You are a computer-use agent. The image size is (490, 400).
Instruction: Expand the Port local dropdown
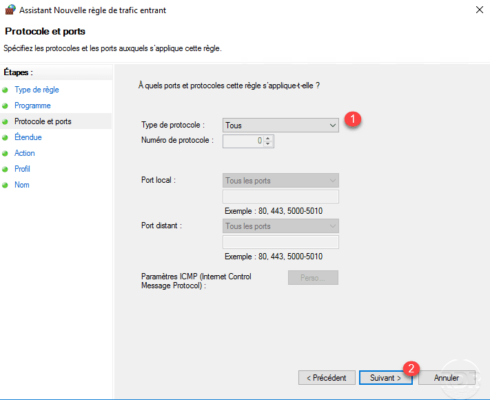pos(280,181)
